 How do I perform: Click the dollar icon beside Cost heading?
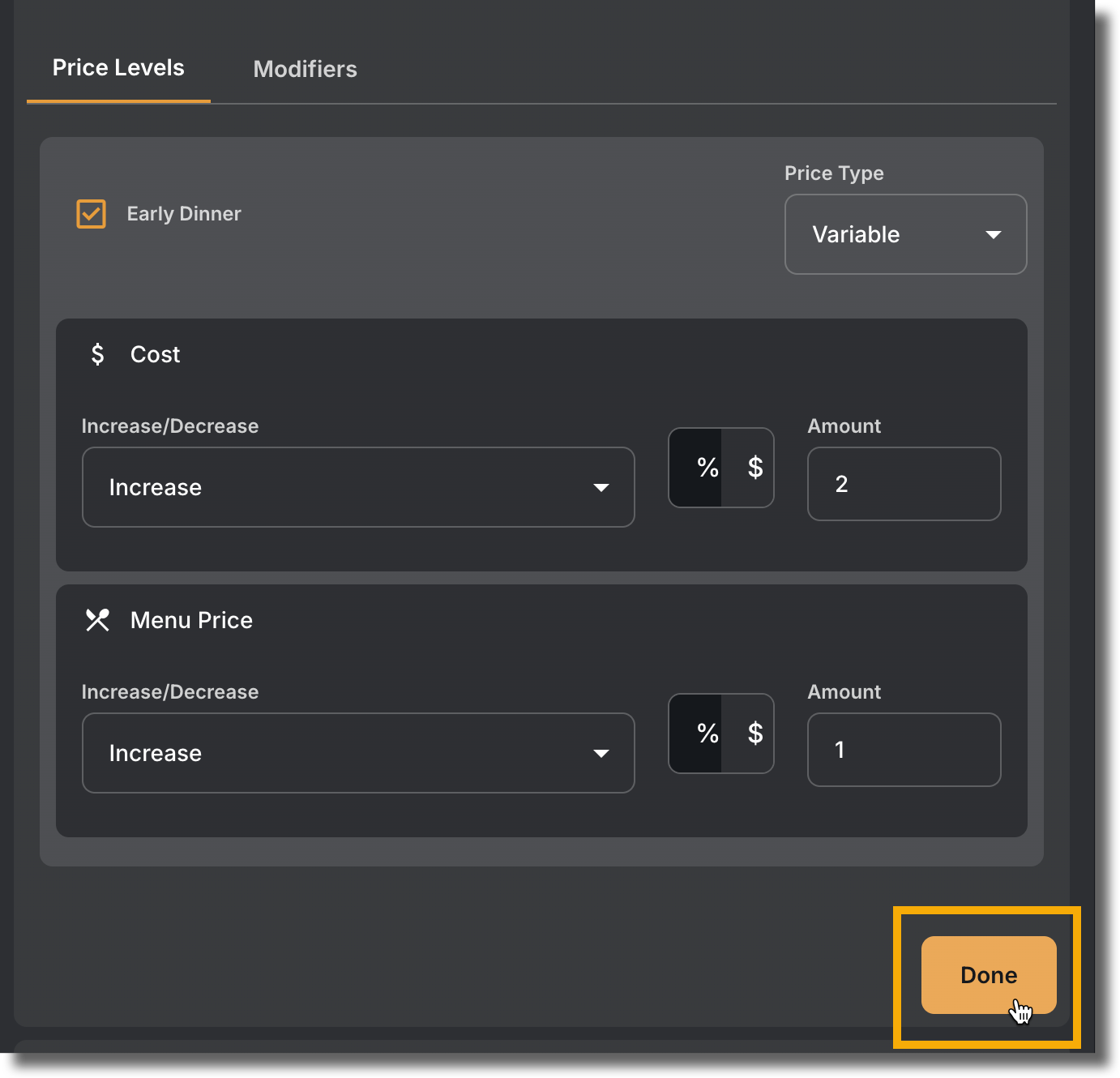click(97, 354)
